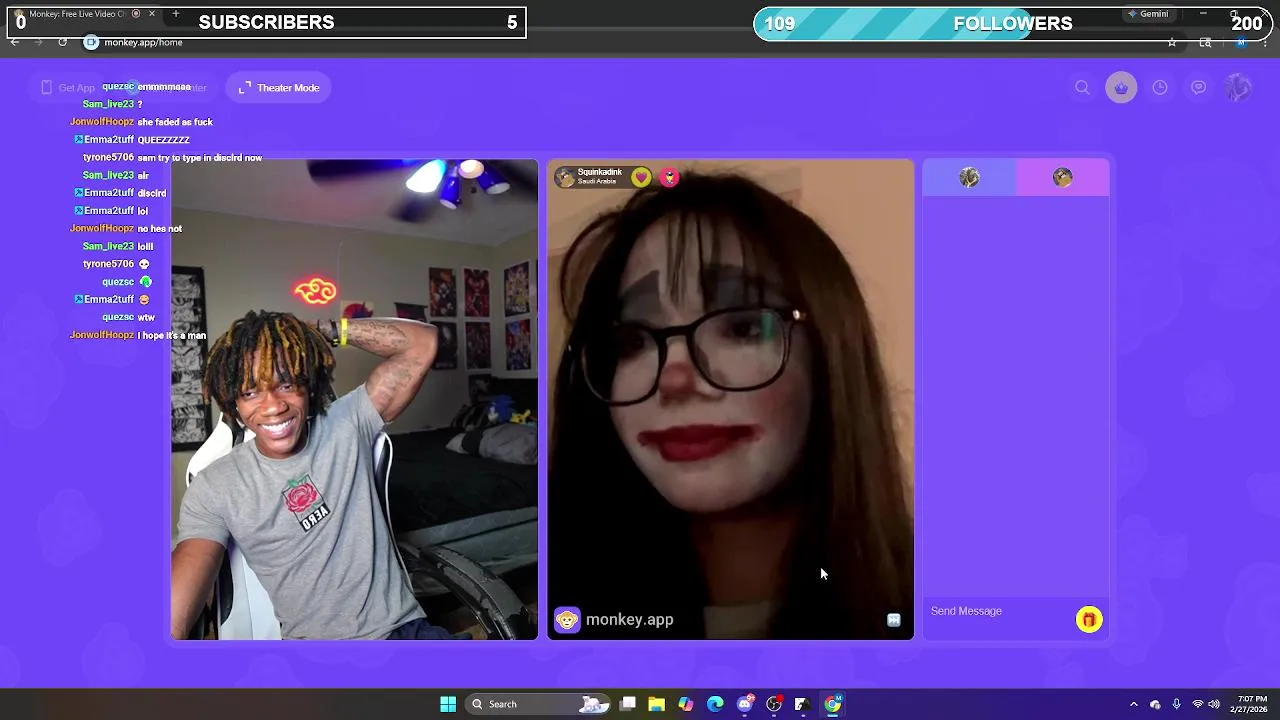
Task: Click chat message 'she faded as fuck'
Action: pyautogui.click(x=175, y=122)
